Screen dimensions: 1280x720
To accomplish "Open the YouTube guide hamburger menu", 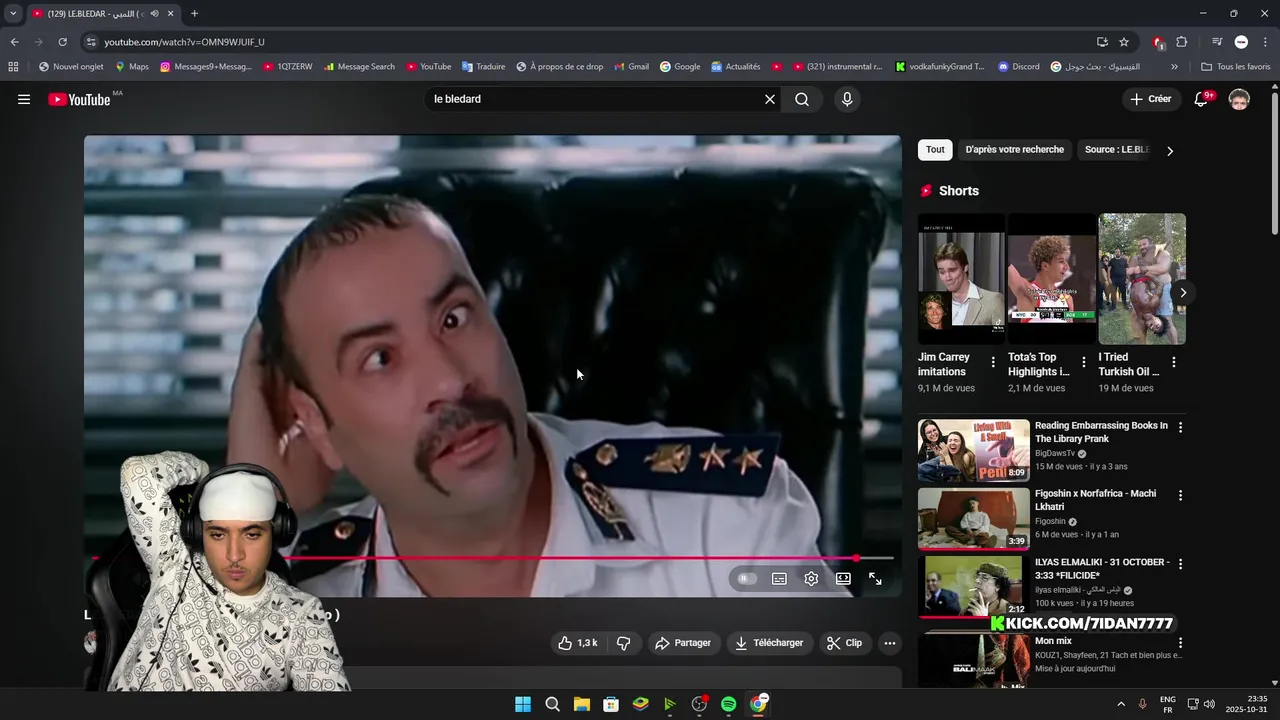I will coord(24,99).
